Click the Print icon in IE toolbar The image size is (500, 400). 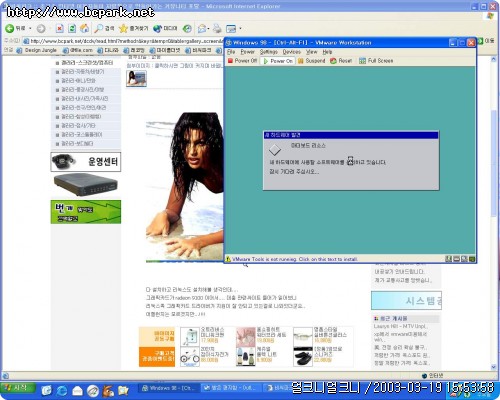coord(217,29)
